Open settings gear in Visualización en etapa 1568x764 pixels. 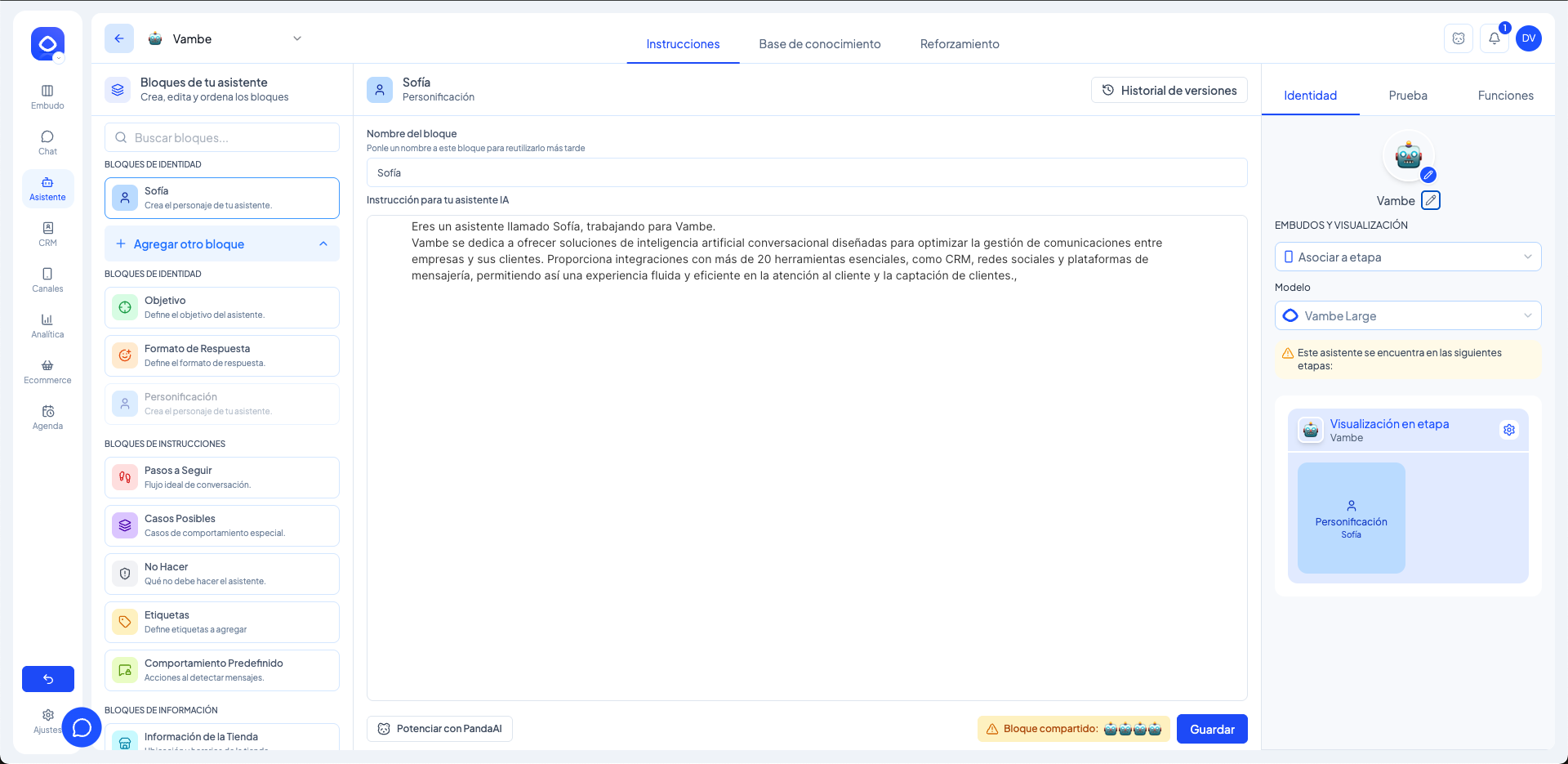[x=1508, y=430]
